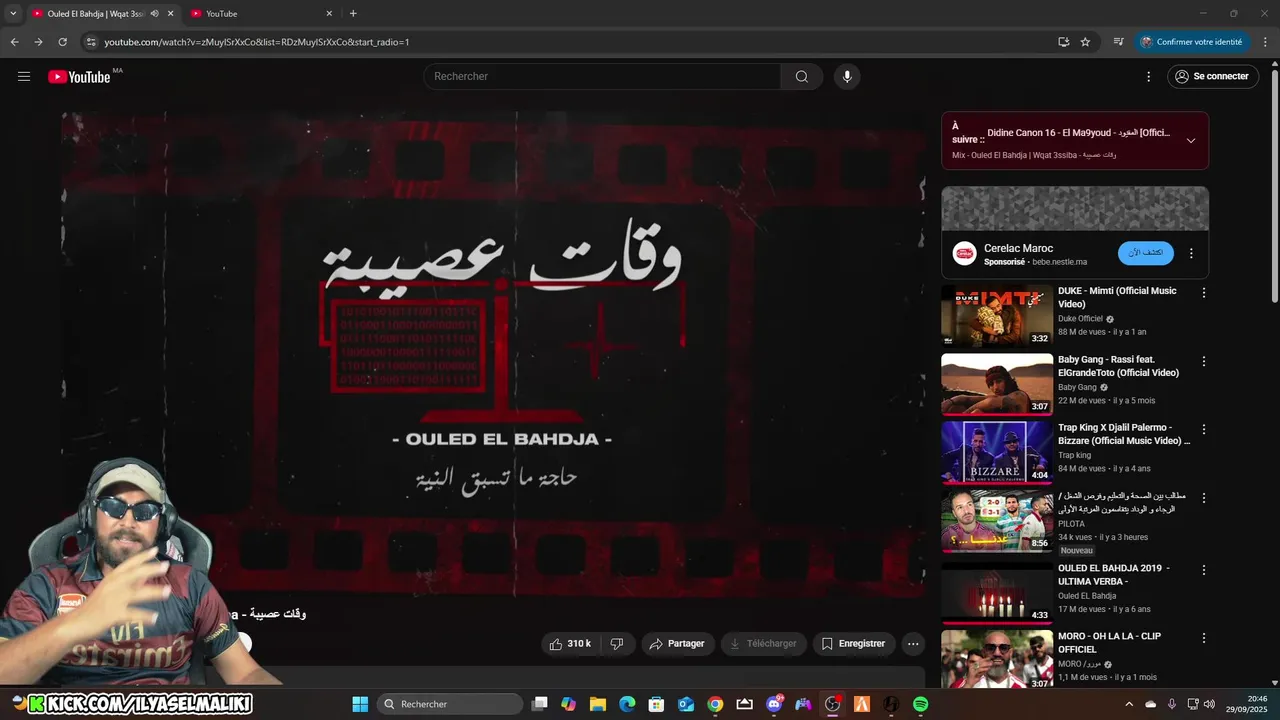This screenshot has width=1280, height=720.
Task: Open a new browser tab
Action: 353,13
